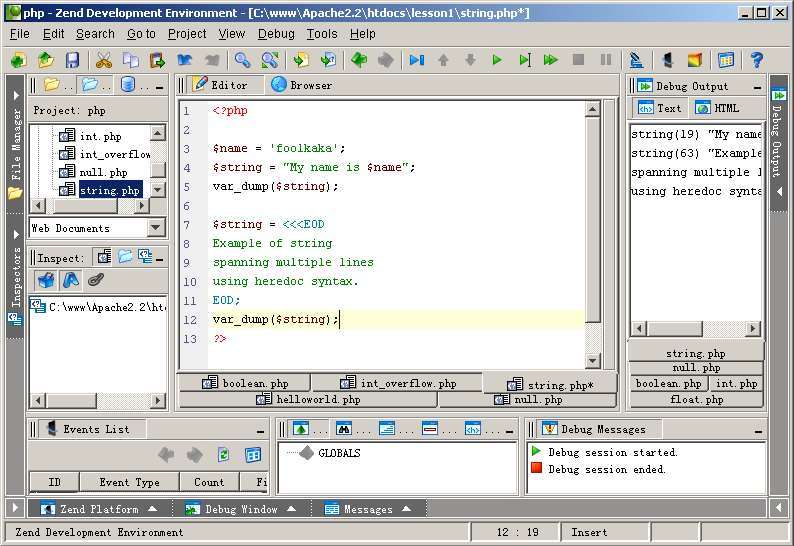794x546 pixels.
Task: Click the green back navigation arrow
Action: point(359,60)
